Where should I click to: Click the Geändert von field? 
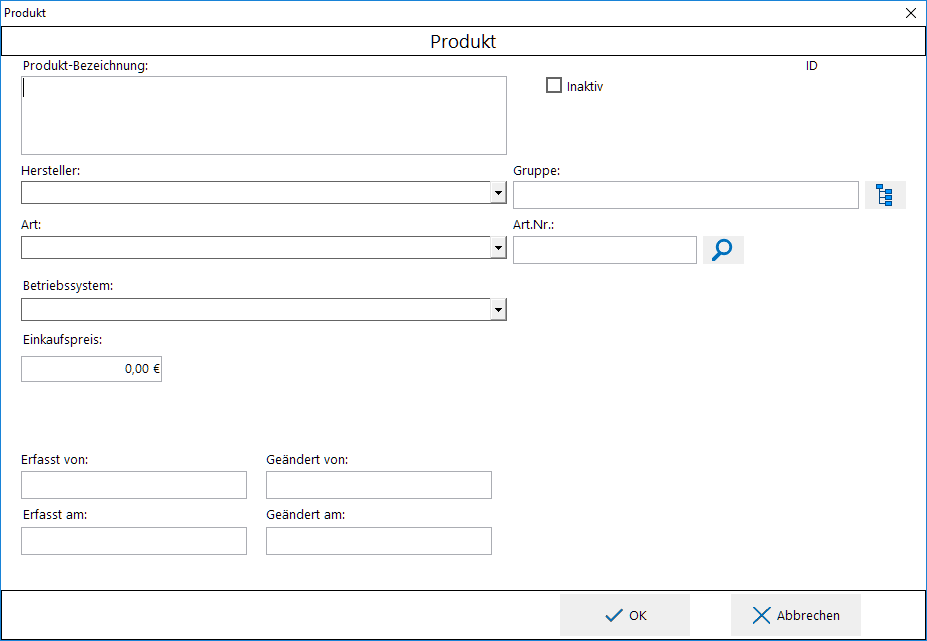coord(378,484)
